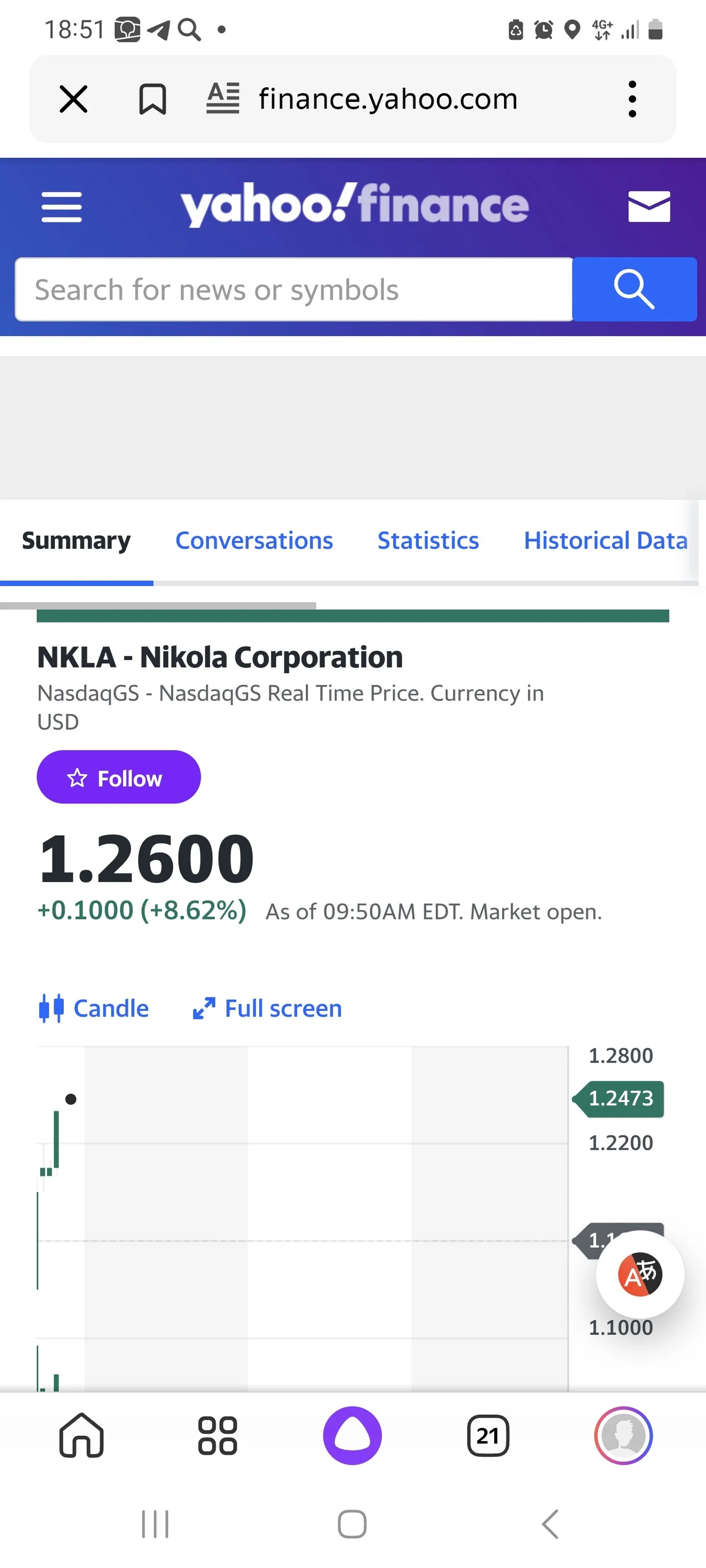Change chart type via Candle option
This screenshot has width=706, height=1568.
(x=94, y=1009)
